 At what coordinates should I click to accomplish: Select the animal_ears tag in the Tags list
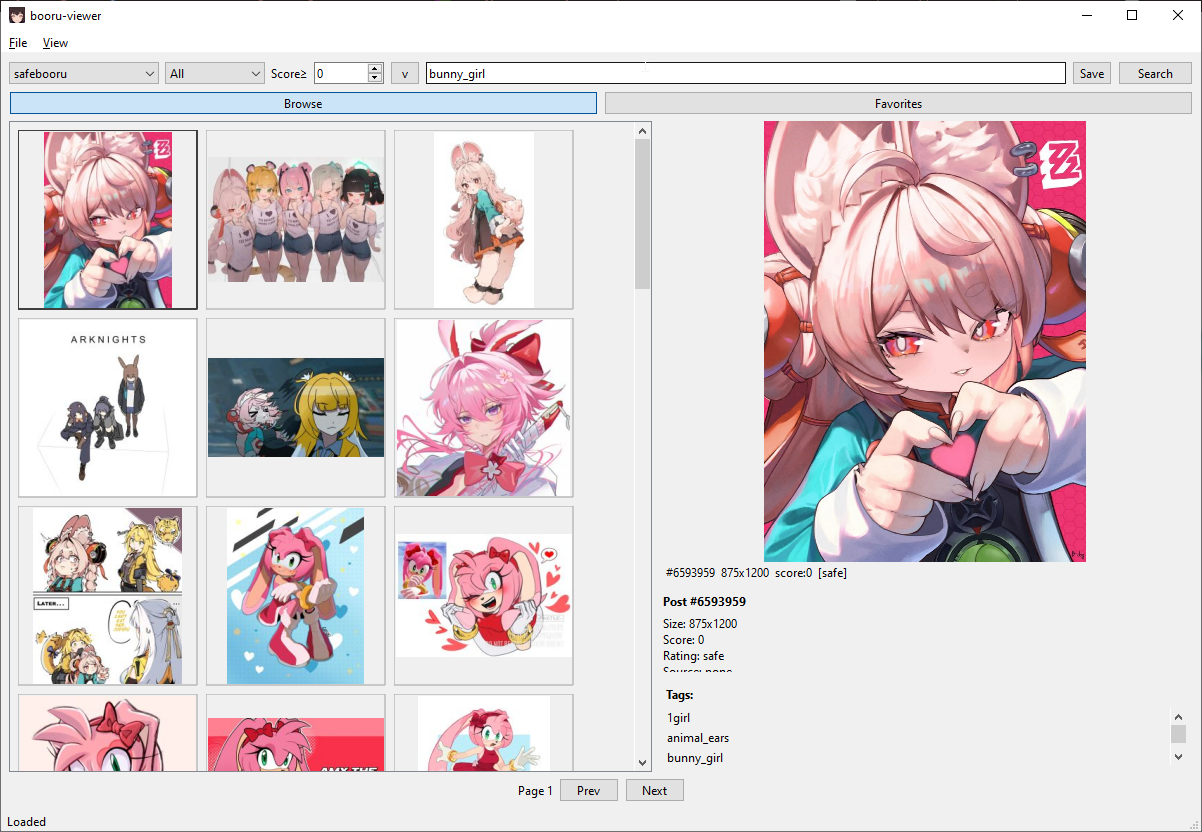click(697, 737)
